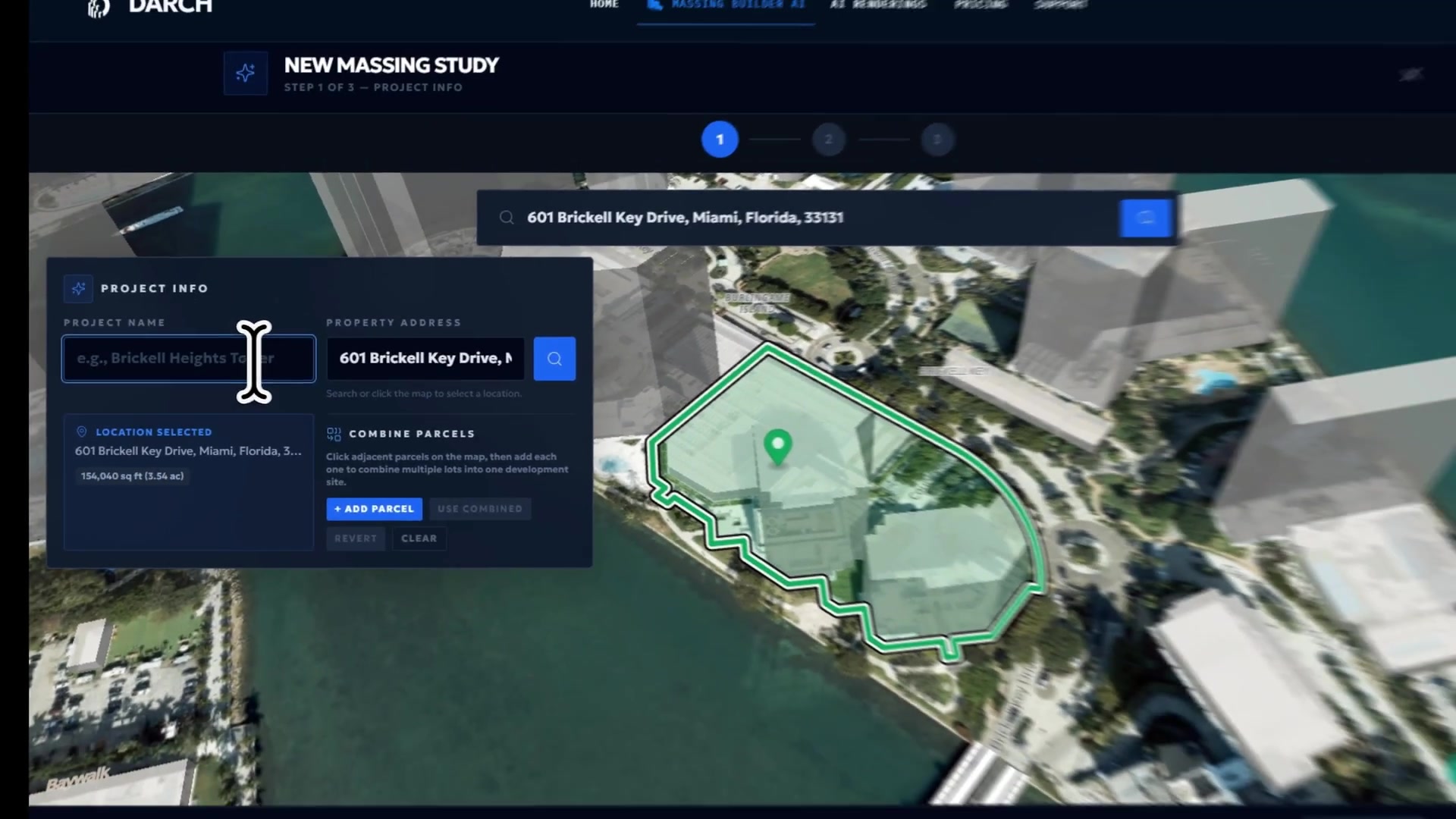Viewport: 1456px width, 819px height.
Task: Click the Property Address field in Project Info
Action: [x=425, y=359]
